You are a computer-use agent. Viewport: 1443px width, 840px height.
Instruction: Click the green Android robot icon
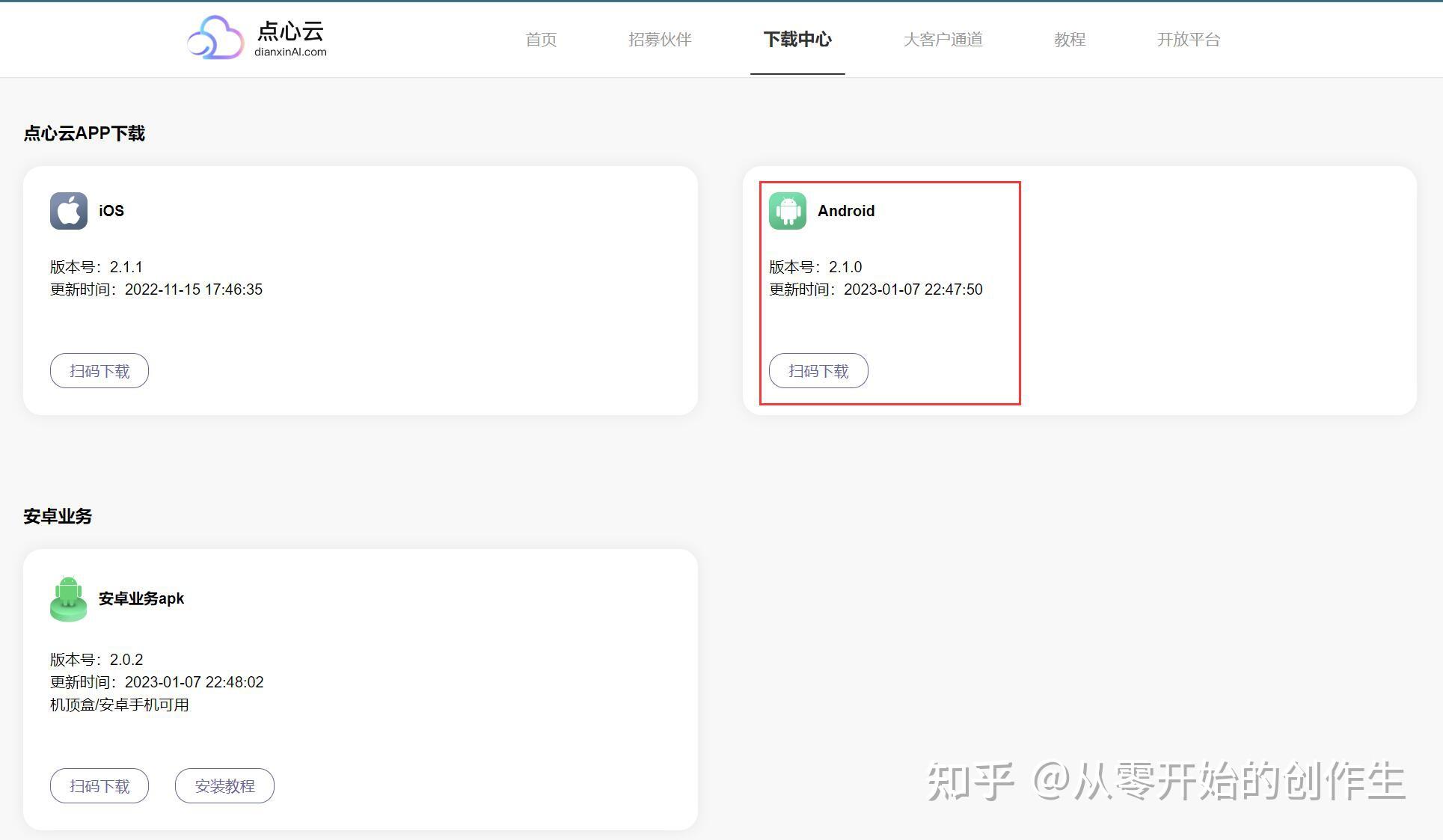click(788, 211)
